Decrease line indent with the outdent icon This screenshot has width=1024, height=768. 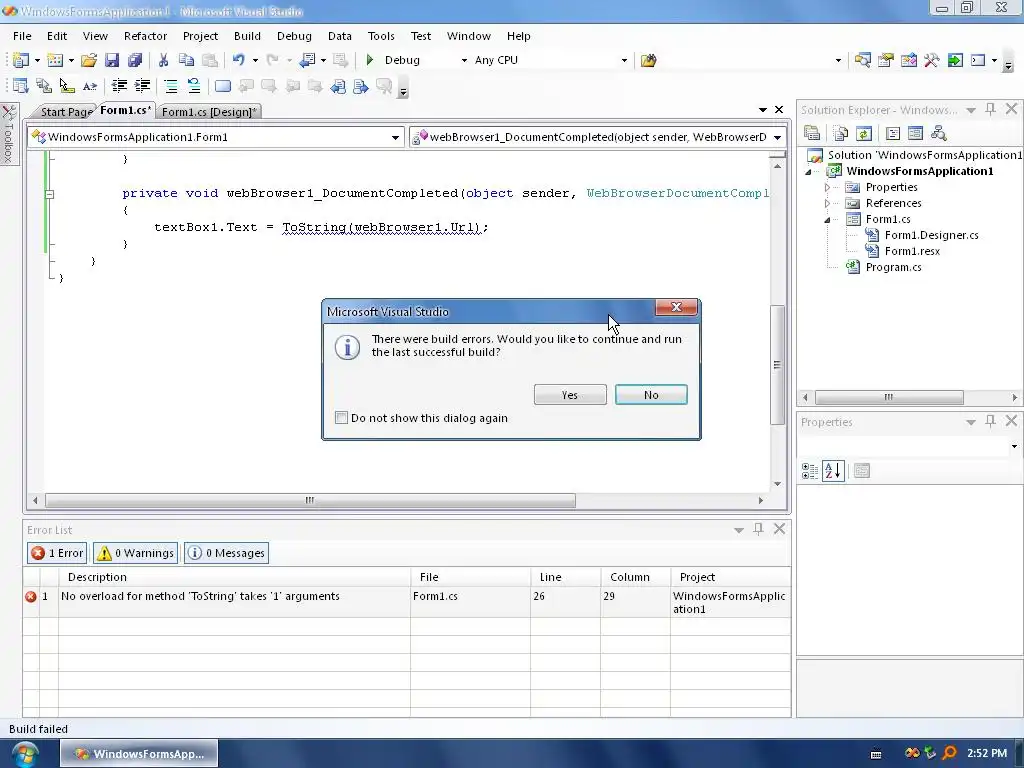pos(119,86)
